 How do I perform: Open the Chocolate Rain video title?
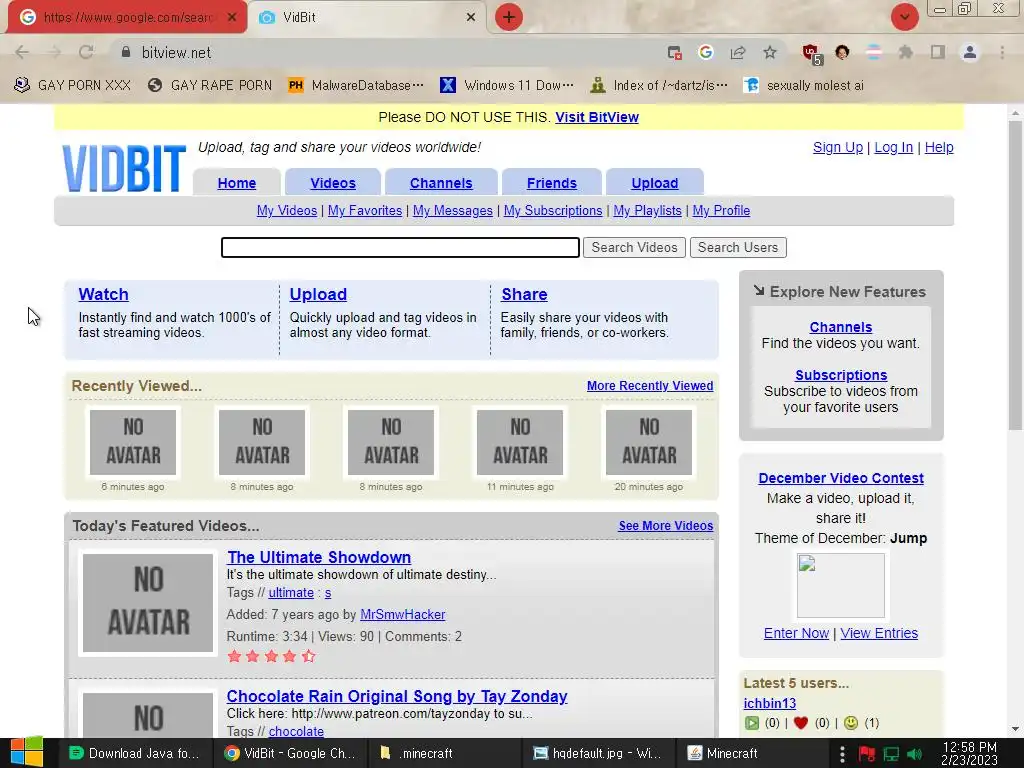click(396, 697)
